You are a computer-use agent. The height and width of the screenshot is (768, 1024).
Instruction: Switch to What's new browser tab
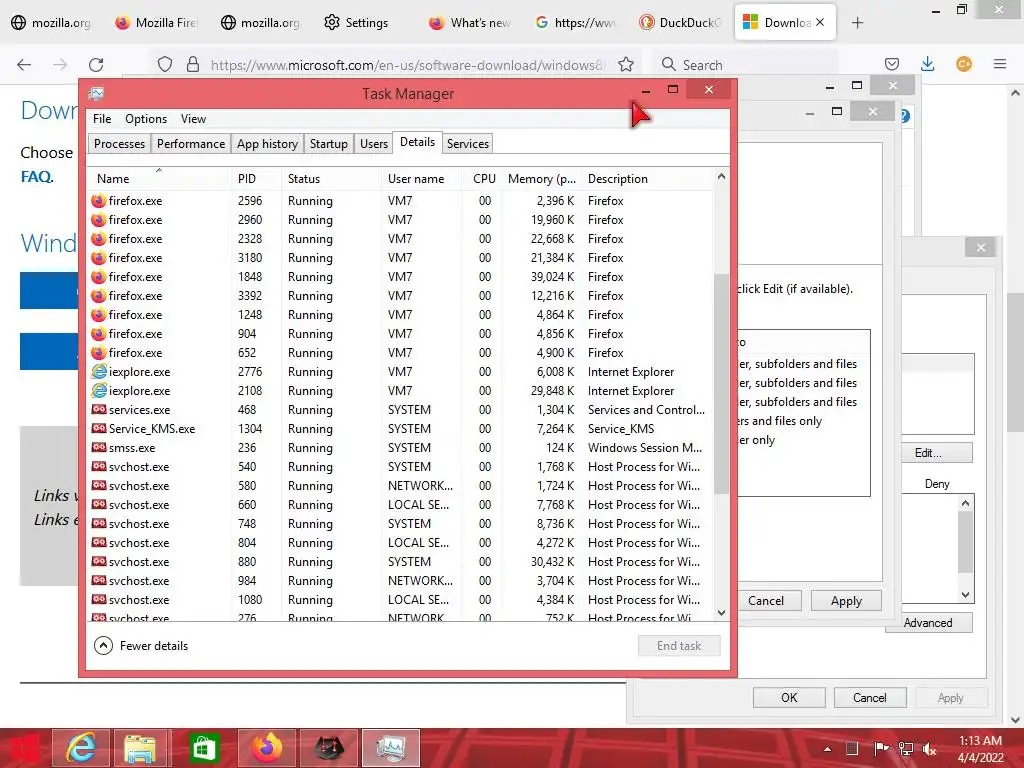coord(470,23)
